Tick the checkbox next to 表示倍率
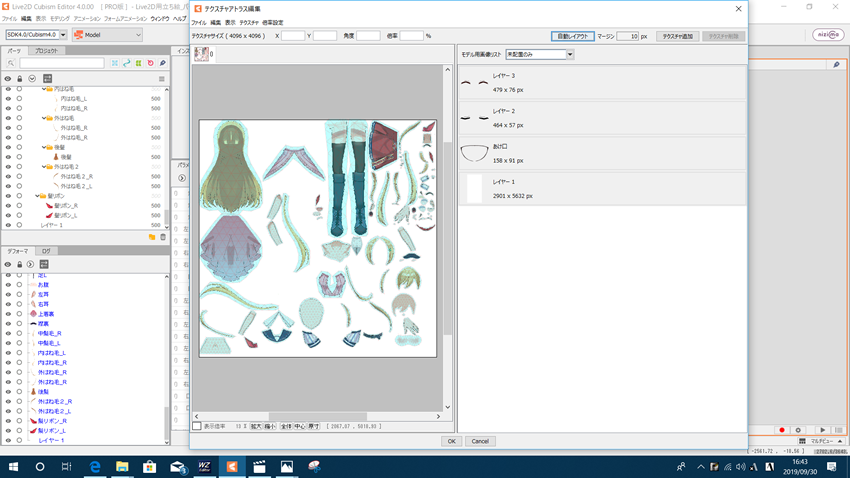 coord(197,427)
